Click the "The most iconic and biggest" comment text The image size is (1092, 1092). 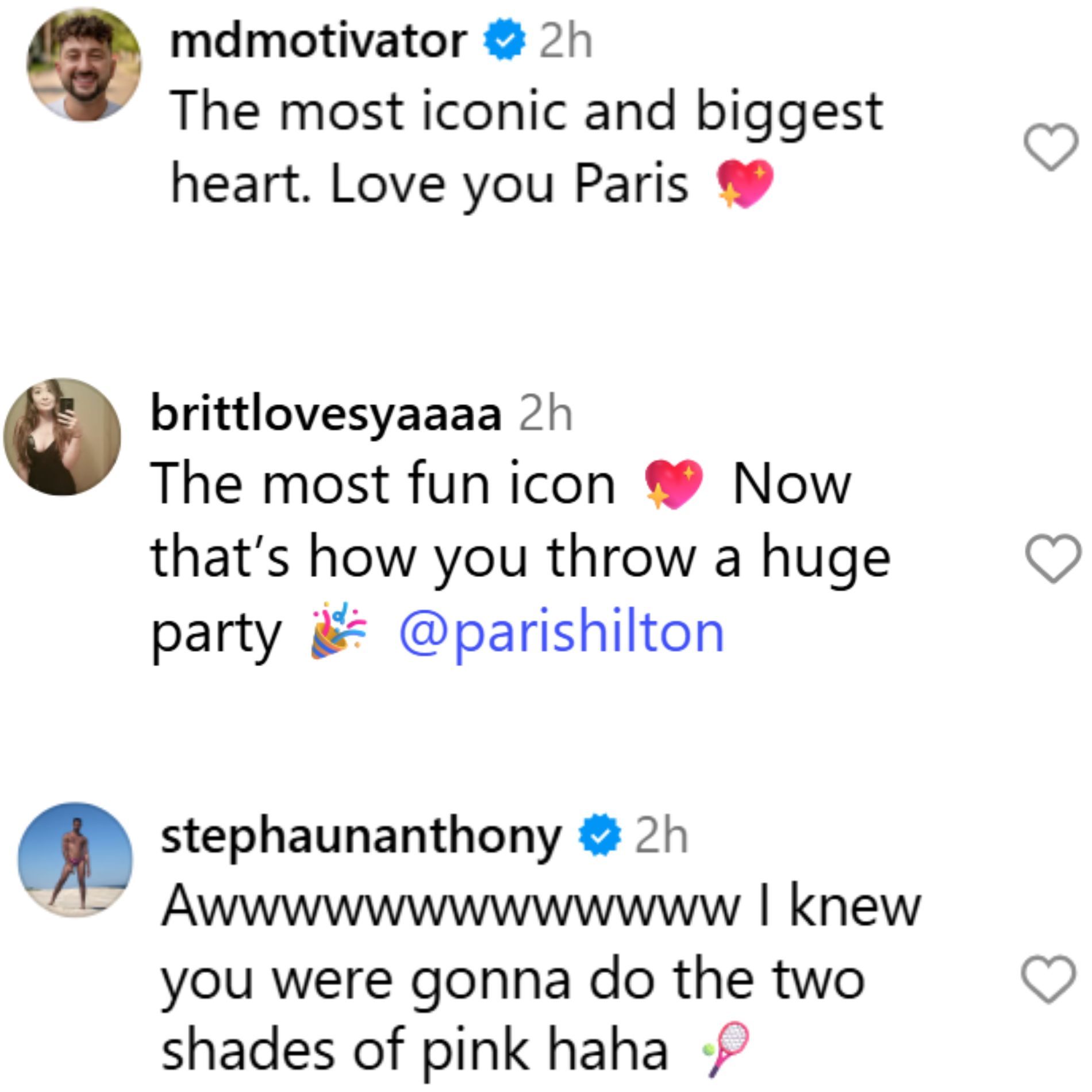(526, 111)
